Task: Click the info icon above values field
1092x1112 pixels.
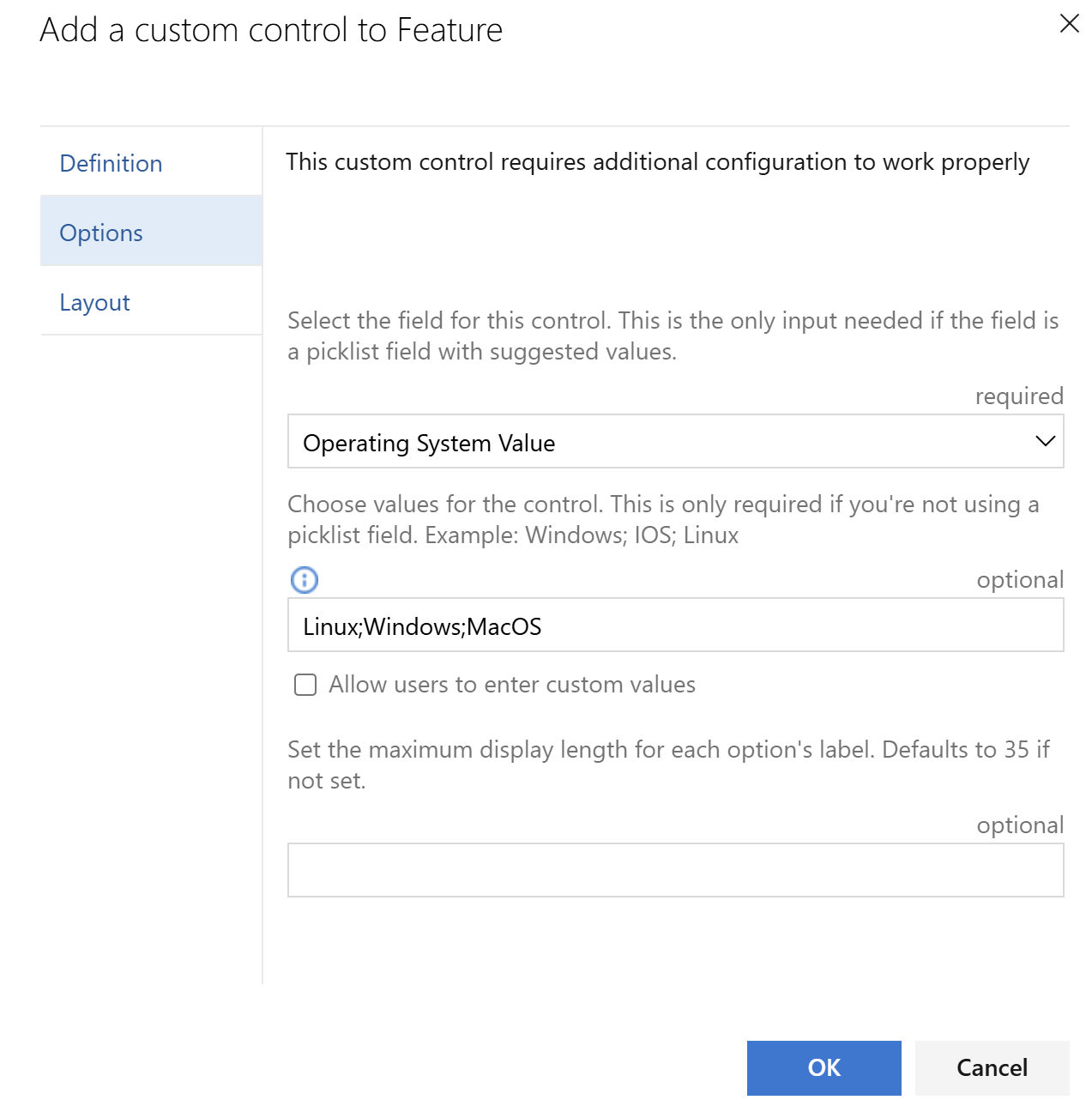Action: tap(305, 580)
